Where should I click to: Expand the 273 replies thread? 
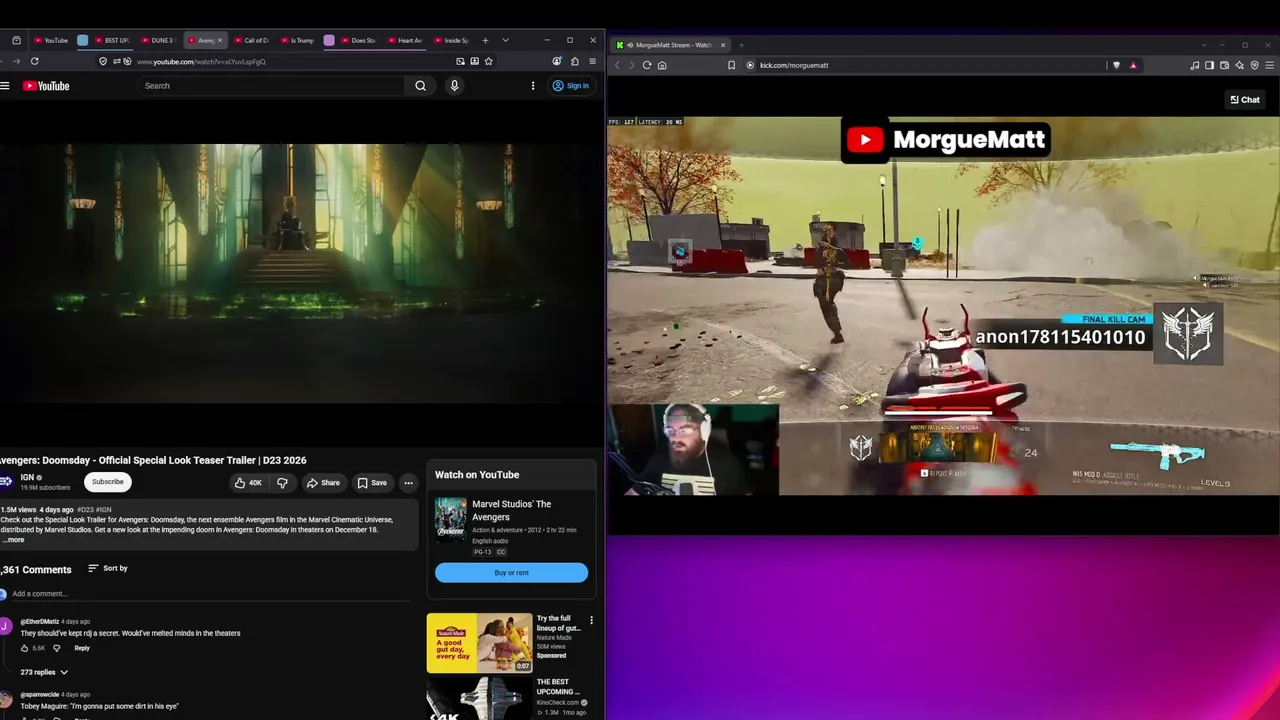44,672
